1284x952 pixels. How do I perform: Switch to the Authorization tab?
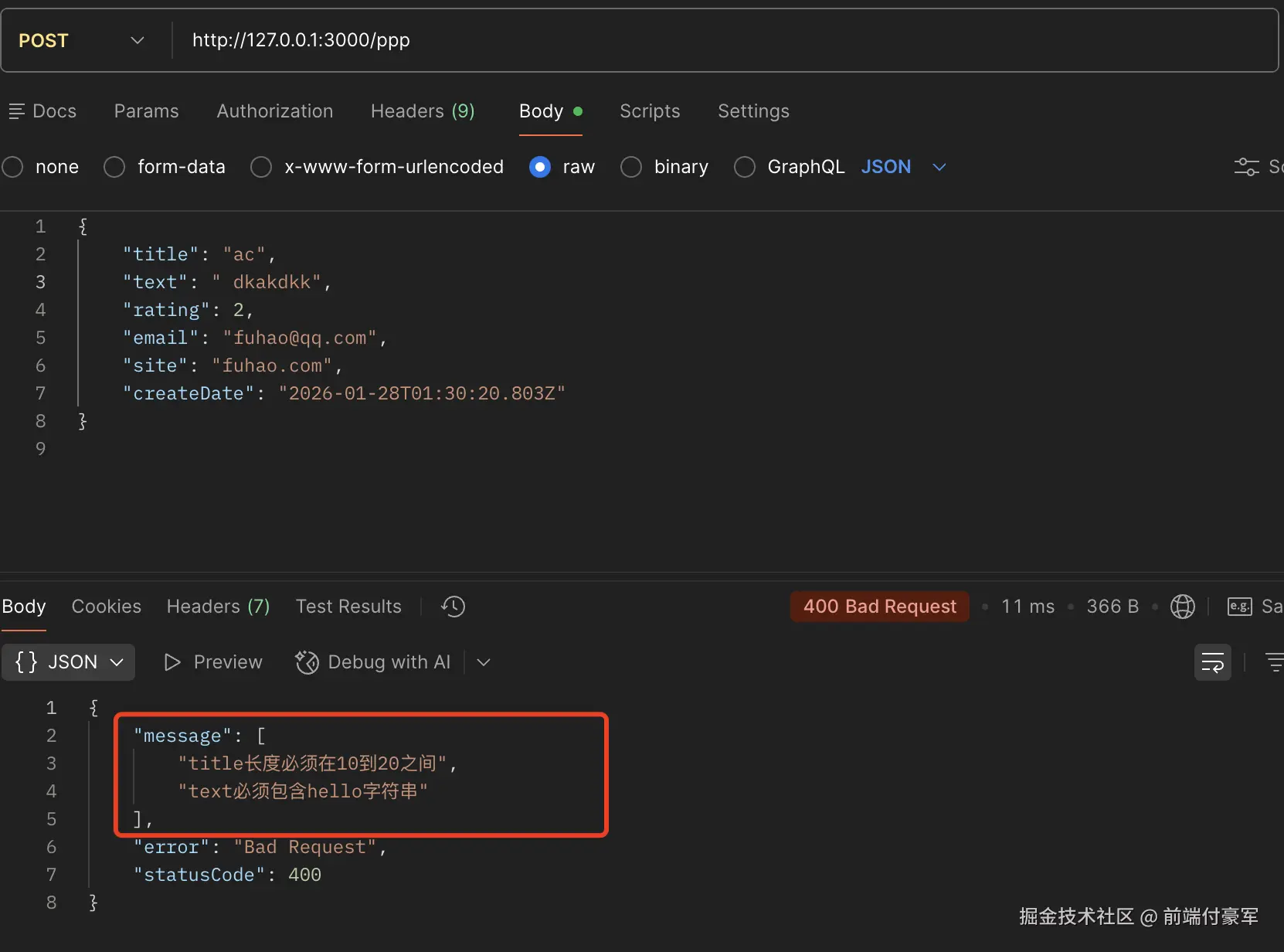coord(274,111)
